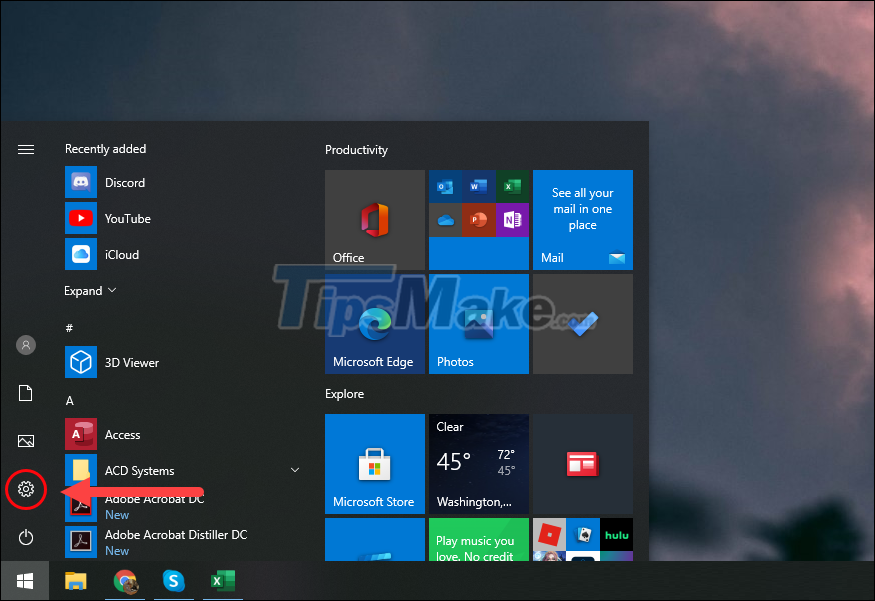Open File Explorer from the taskbar
875x601 pixels.
pos(75,581)
